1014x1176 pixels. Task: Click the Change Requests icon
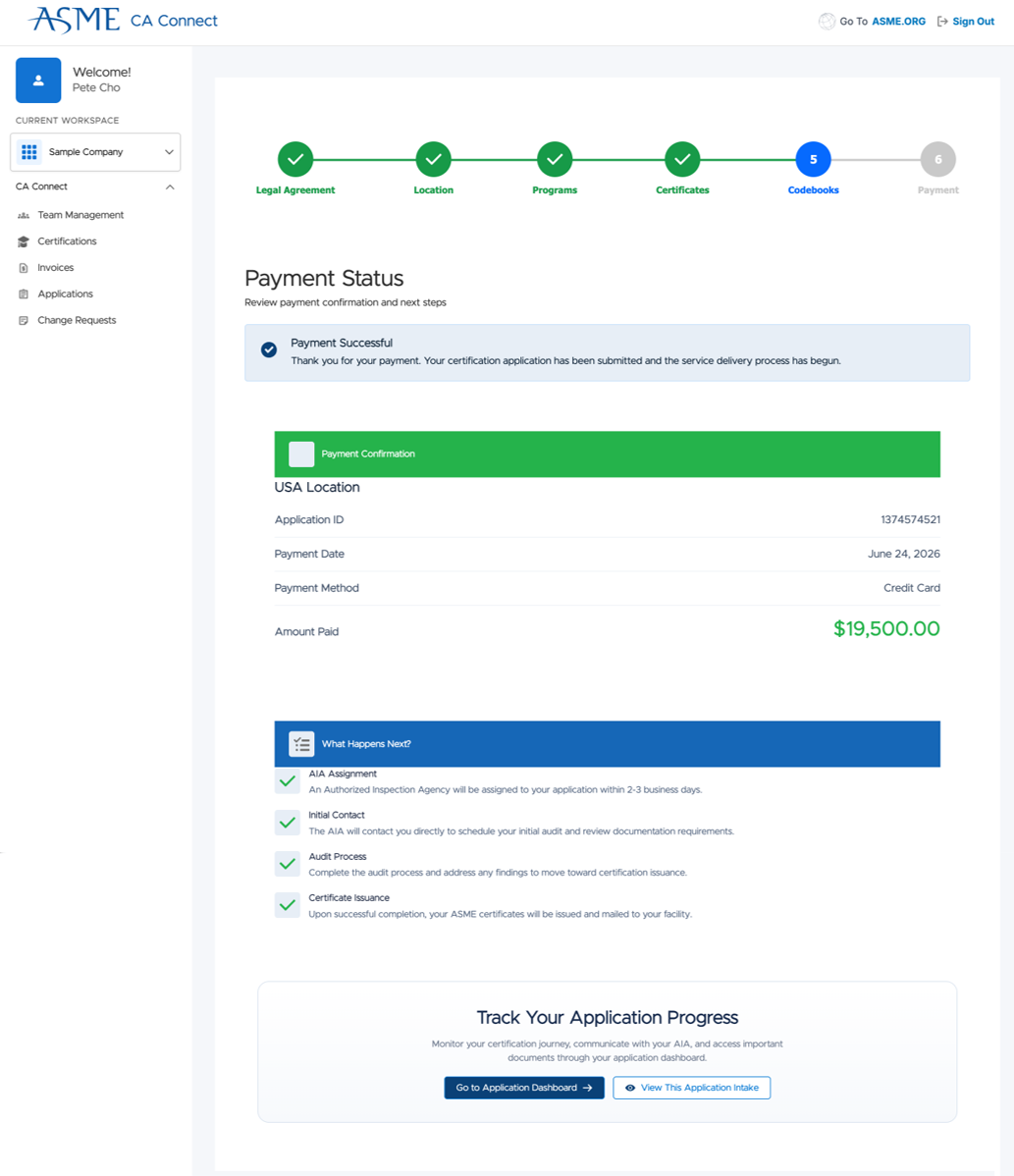[x=24, y=320]
